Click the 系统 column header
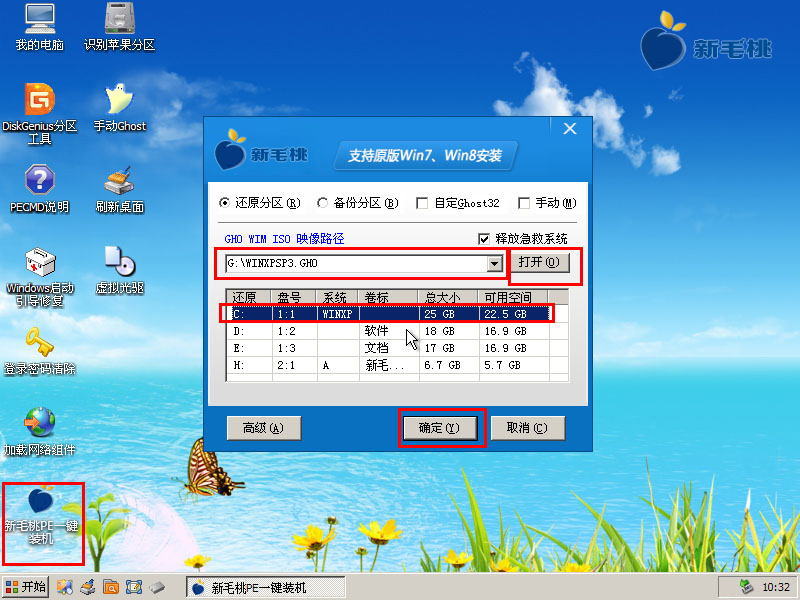800x600 pixels. coord(338,297)
